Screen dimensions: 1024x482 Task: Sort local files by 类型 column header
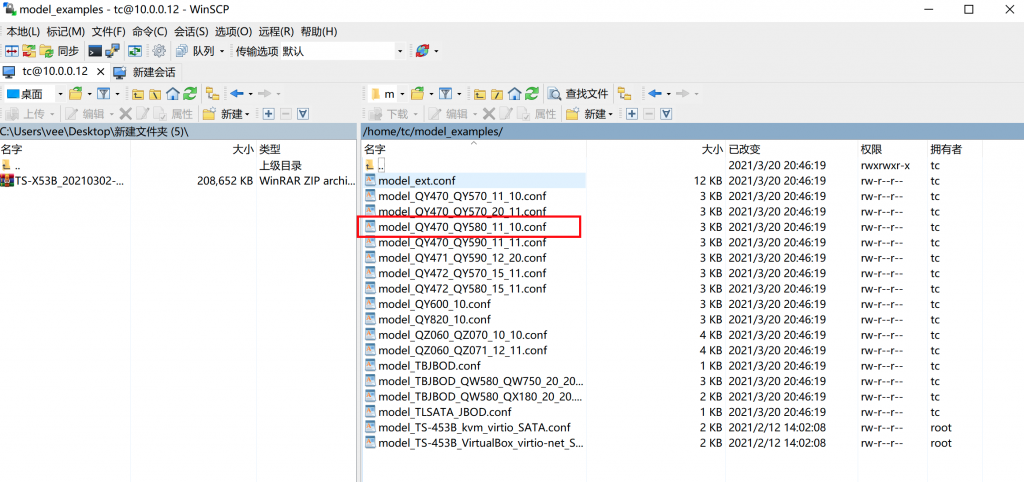point(270,150)
